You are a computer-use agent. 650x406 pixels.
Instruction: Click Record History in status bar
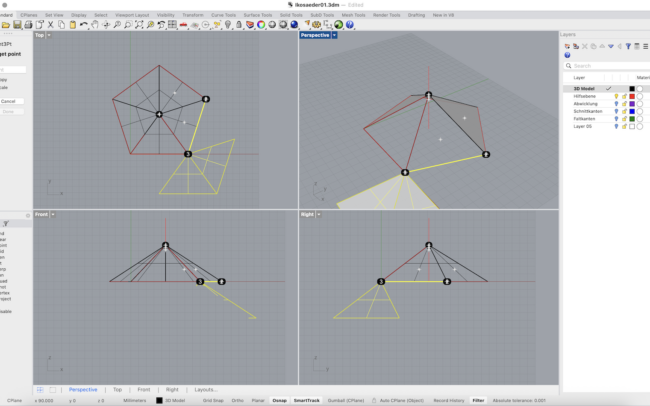pyautogui.click(x=449, y=401)
